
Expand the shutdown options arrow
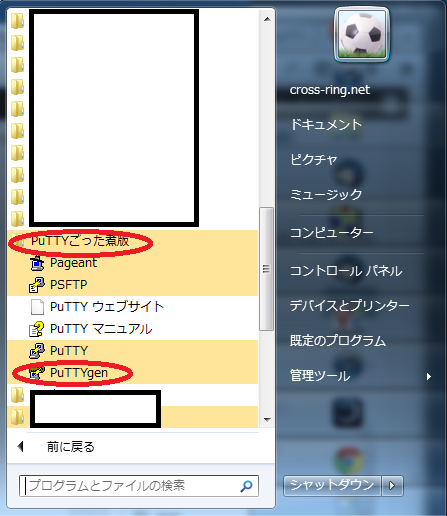[393, 486]
